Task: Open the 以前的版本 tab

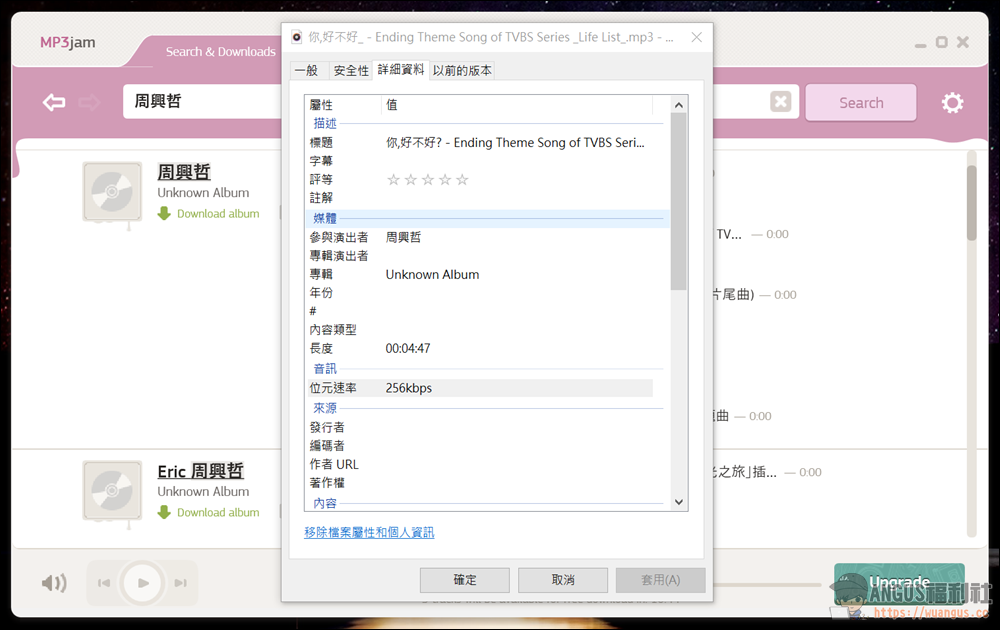Action: click(x=462, y=70)
